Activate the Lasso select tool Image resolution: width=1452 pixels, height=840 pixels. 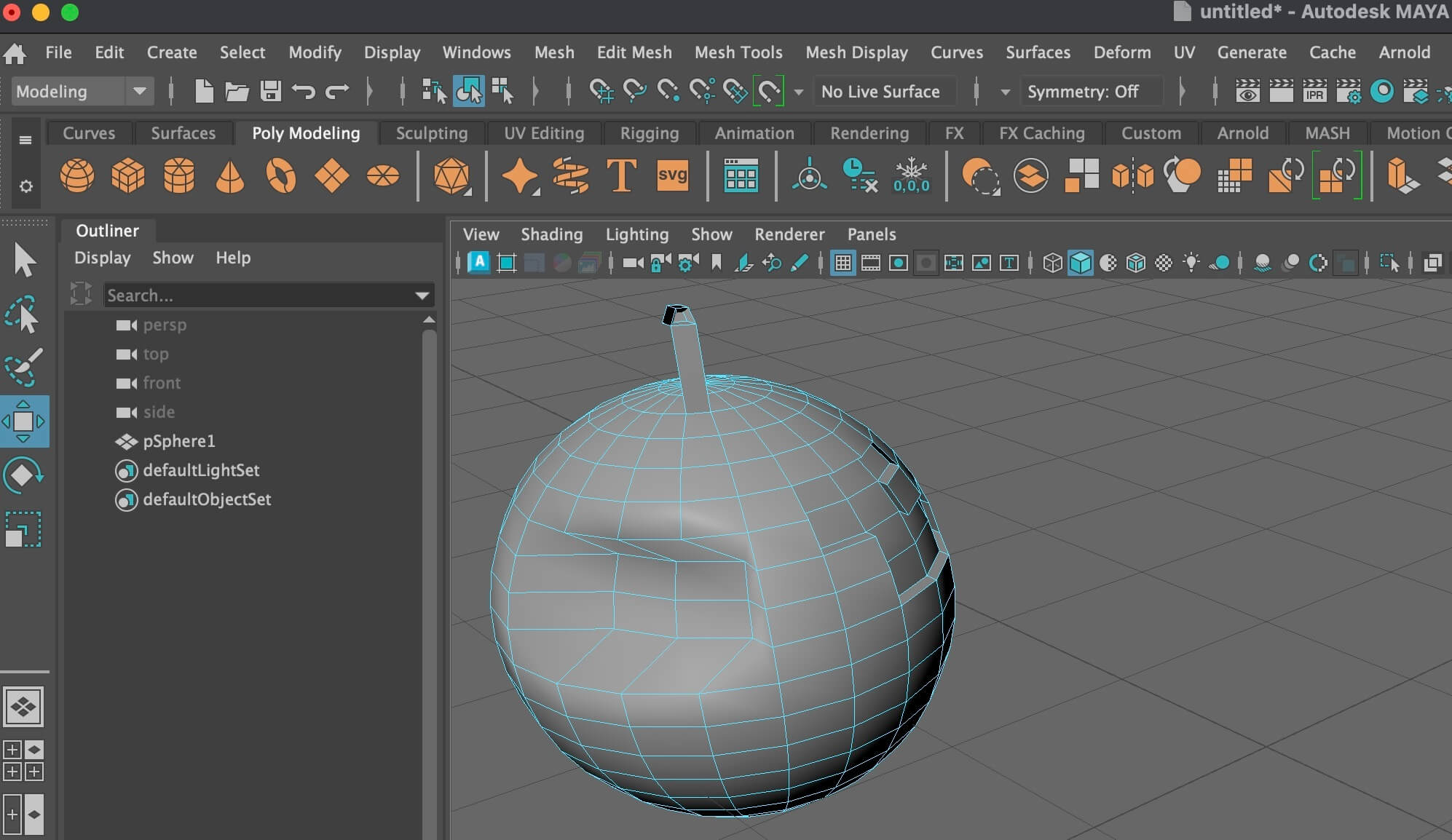[x=23, y=314]
